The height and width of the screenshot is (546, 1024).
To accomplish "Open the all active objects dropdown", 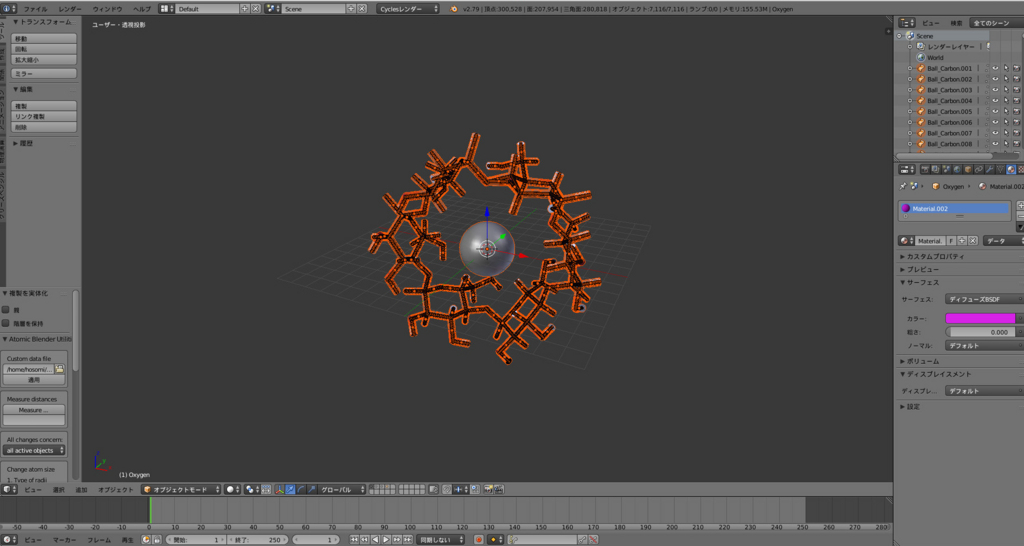I will 35,450.
